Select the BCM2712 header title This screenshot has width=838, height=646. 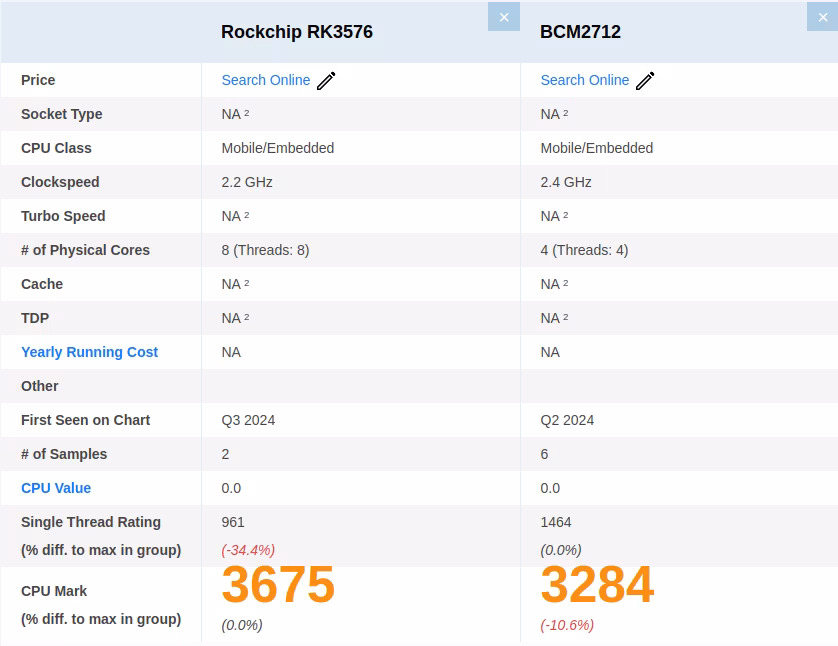pyautogui.click(x=580, y=32)
